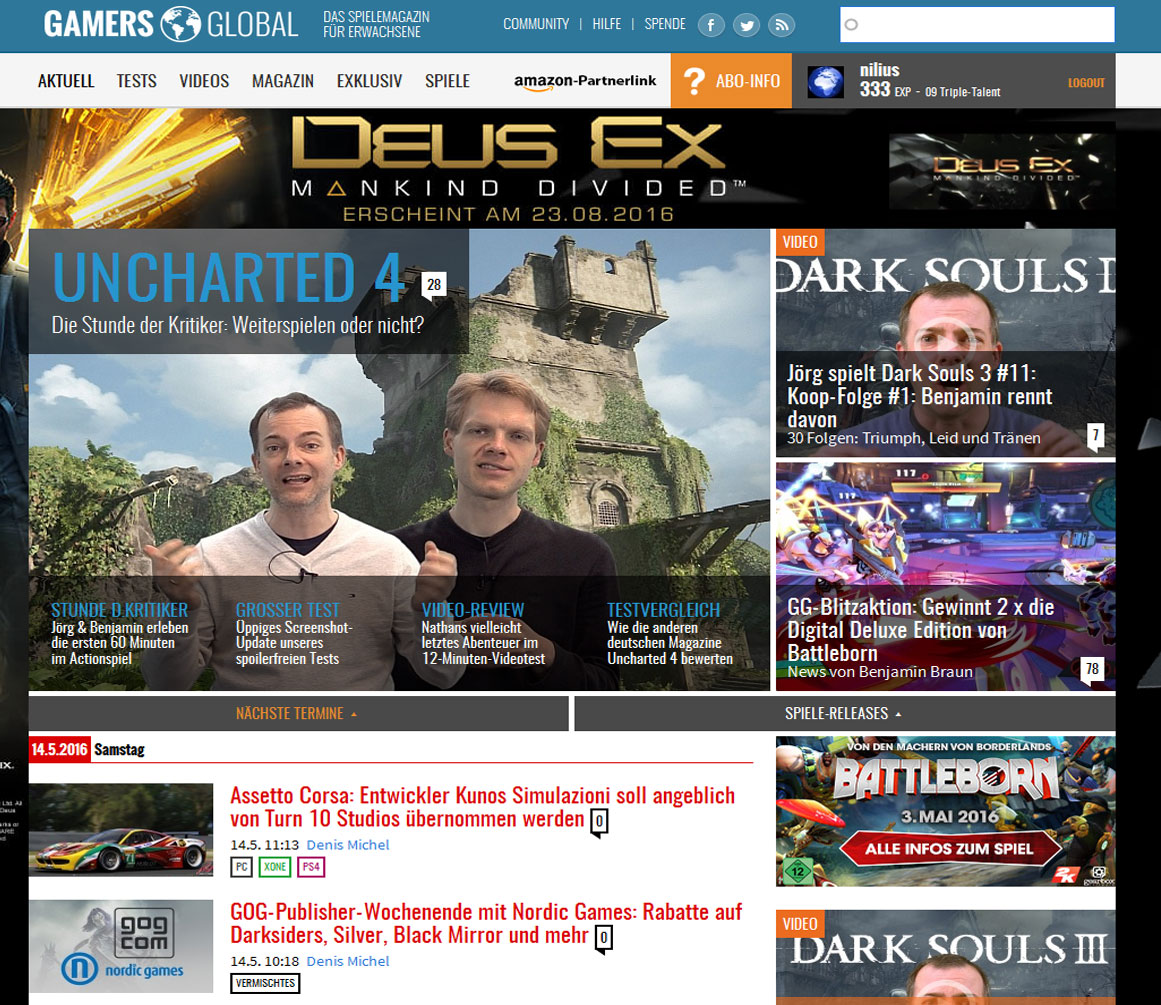
Task: Click ALLE INFOS ZUM SPIEL Battleborn button
Action: click(949, 849)
